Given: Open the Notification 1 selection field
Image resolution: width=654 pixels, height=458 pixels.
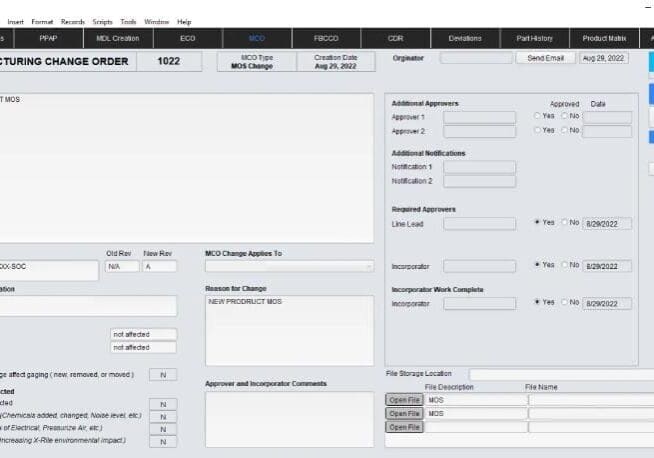Looking at the screenshot, I should (x=480, y=167).
